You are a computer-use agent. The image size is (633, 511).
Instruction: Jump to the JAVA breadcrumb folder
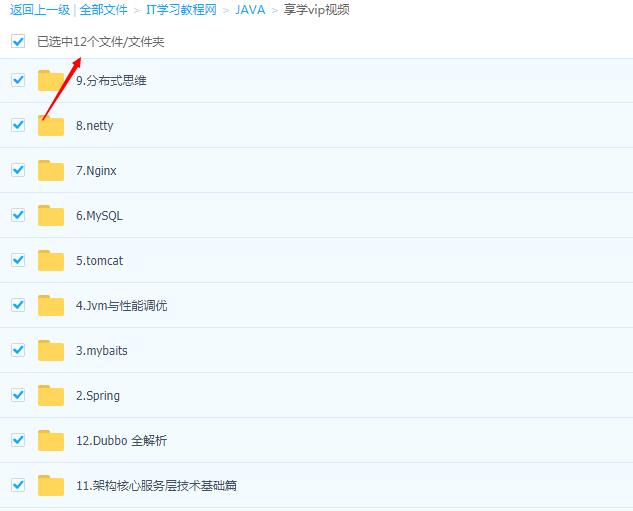250,10
